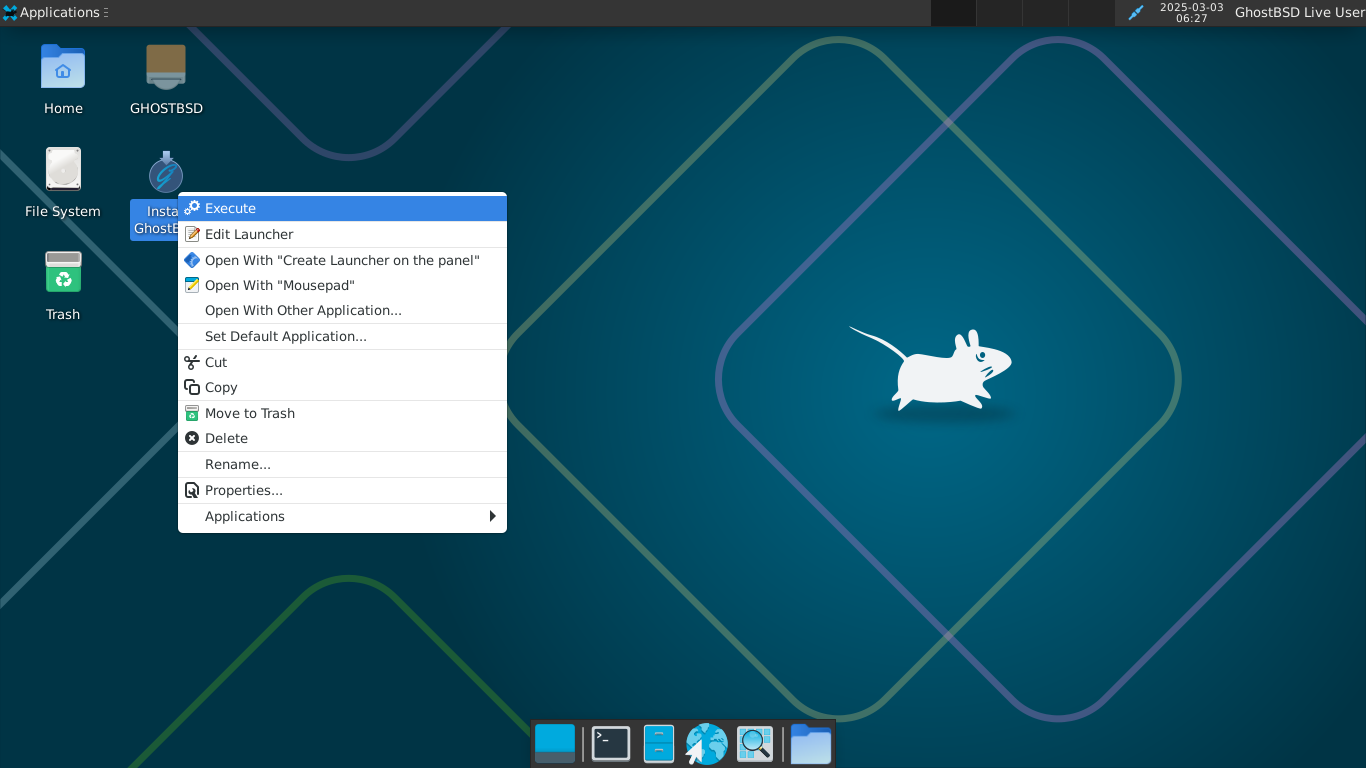
Task: Open the home folder icon in the dock
Action: [x=811, y=744]
